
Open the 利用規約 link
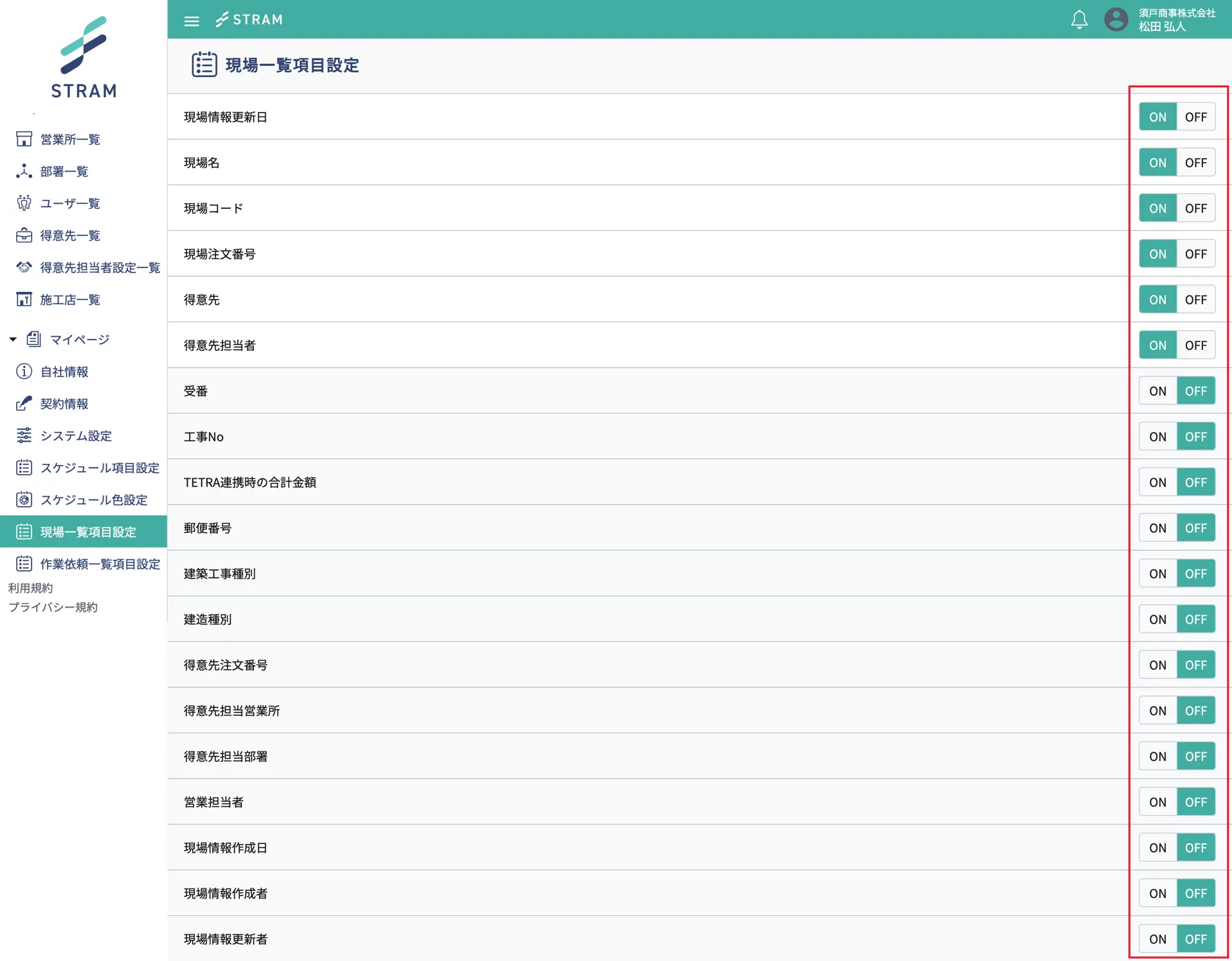pyautogui.click(x=30, y=588)
